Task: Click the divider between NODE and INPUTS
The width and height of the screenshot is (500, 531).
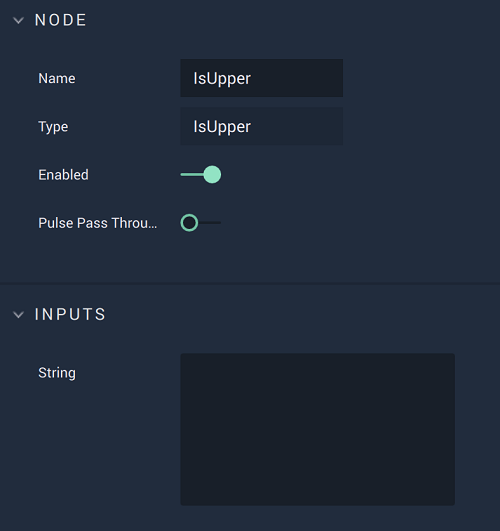Action: (x=250, y=283)
